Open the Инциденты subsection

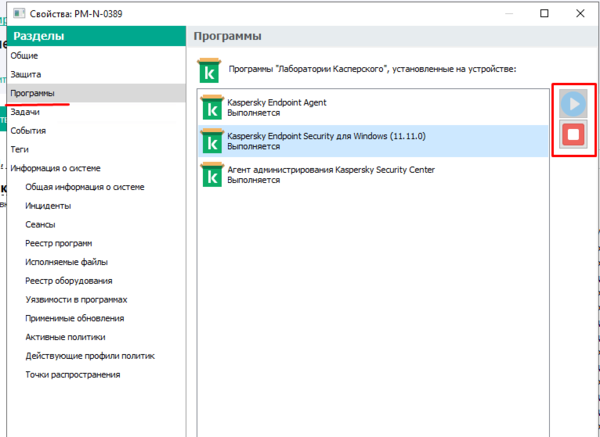[48, 206]
